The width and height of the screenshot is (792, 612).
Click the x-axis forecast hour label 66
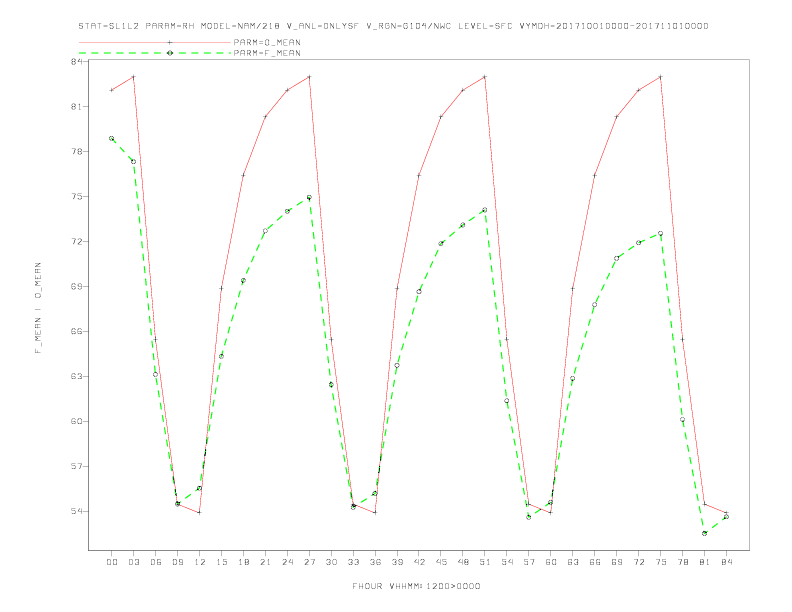tap(595, 562)
